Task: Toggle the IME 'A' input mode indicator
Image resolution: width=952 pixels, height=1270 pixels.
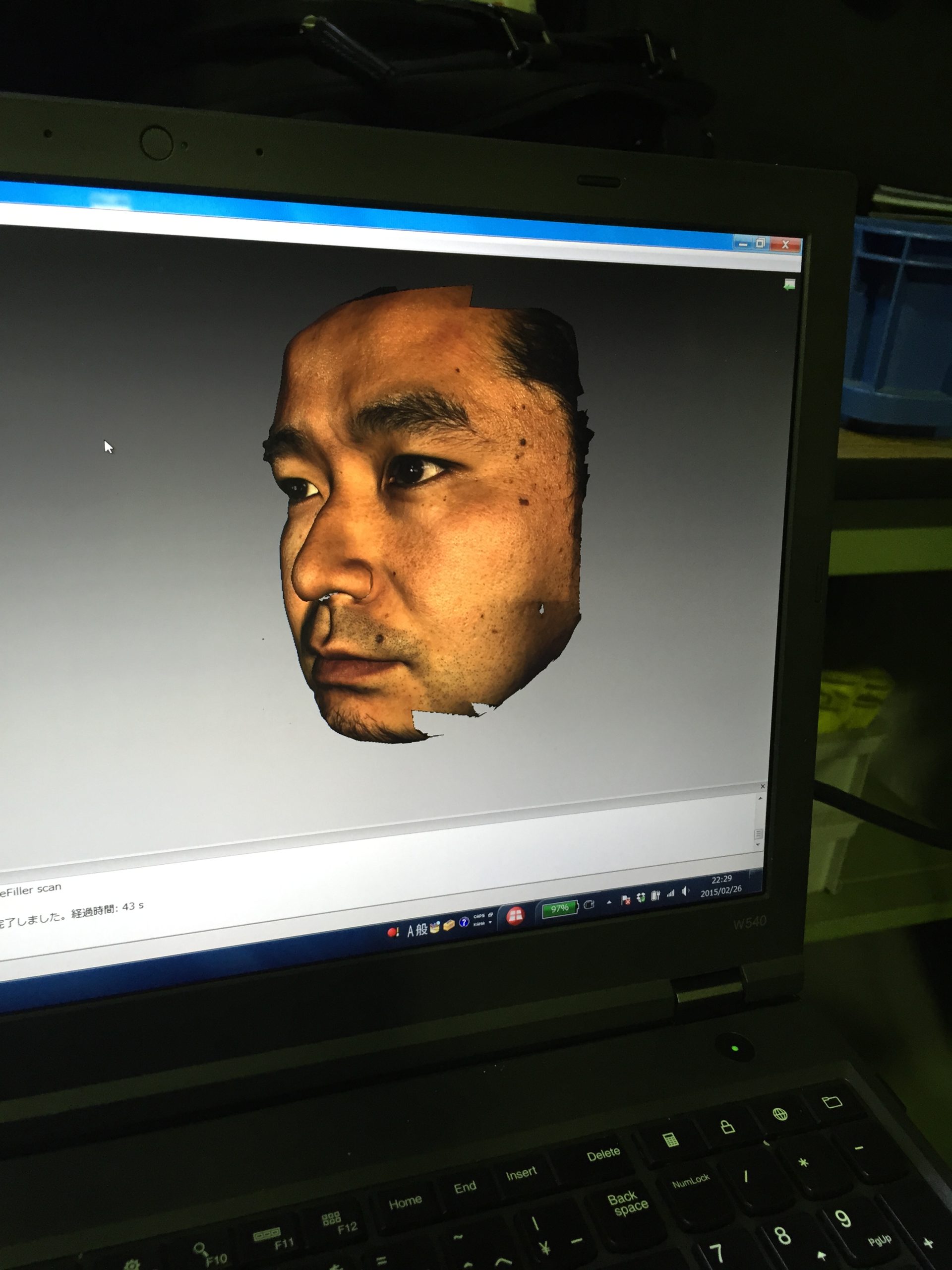Action: coord(411,930)
